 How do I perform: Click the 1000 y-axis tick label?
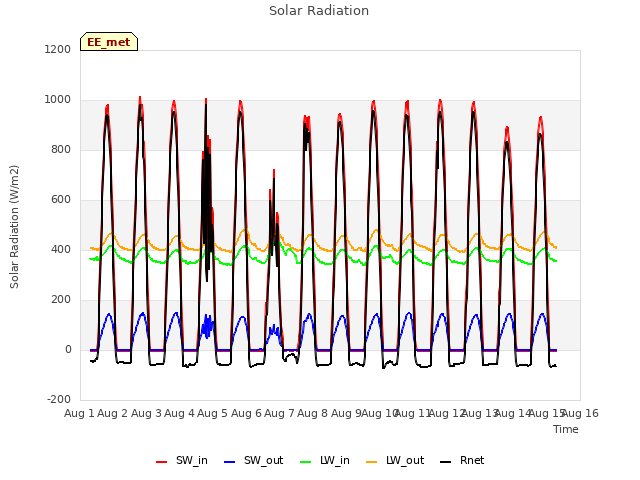coord(58,100)
